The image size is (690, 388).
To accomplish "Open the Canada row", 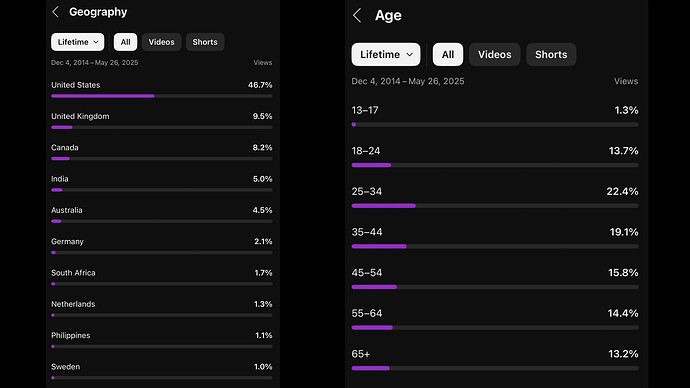I will (161, 151).
